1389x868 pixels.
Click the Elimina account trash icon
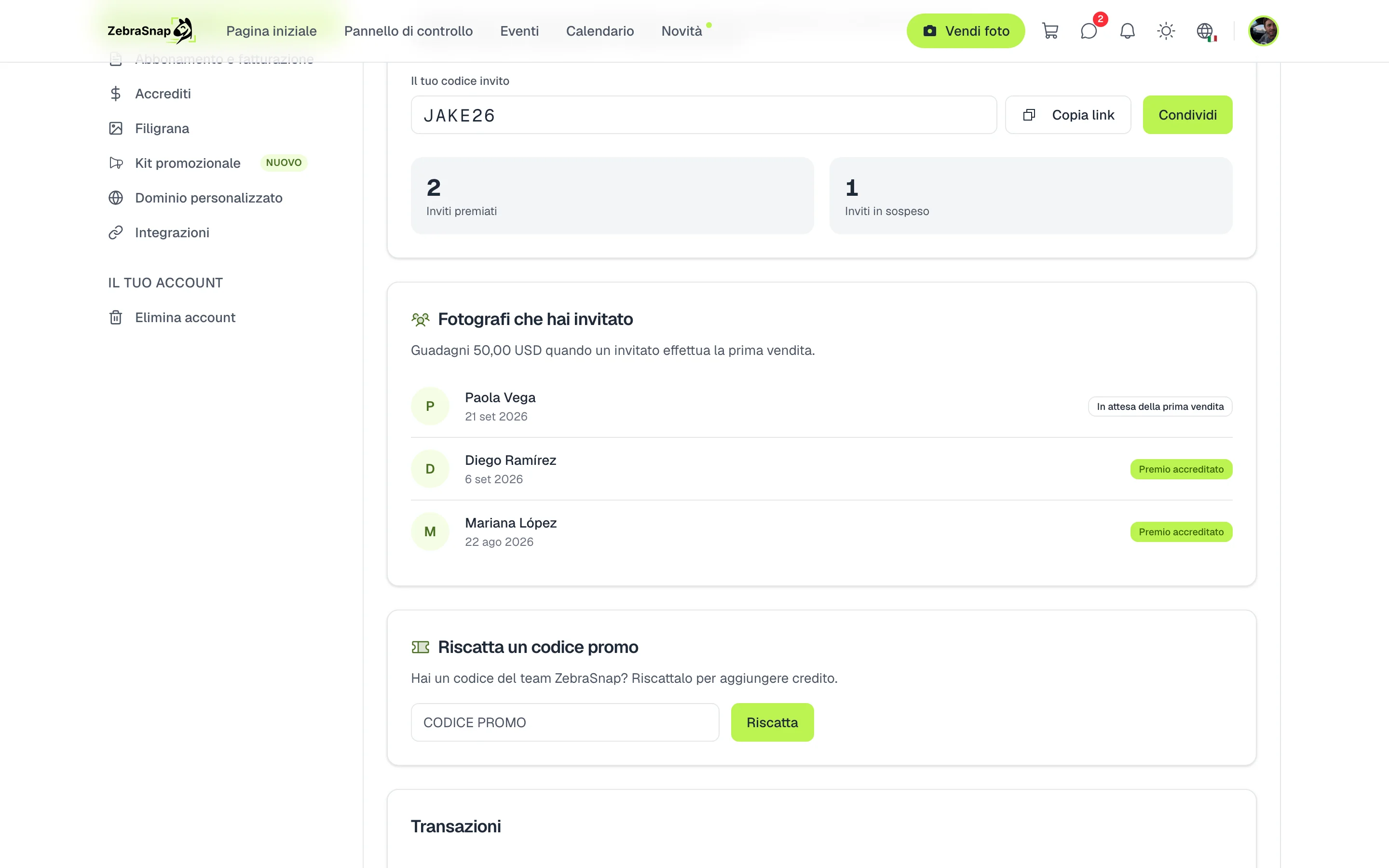coord(115,317)
